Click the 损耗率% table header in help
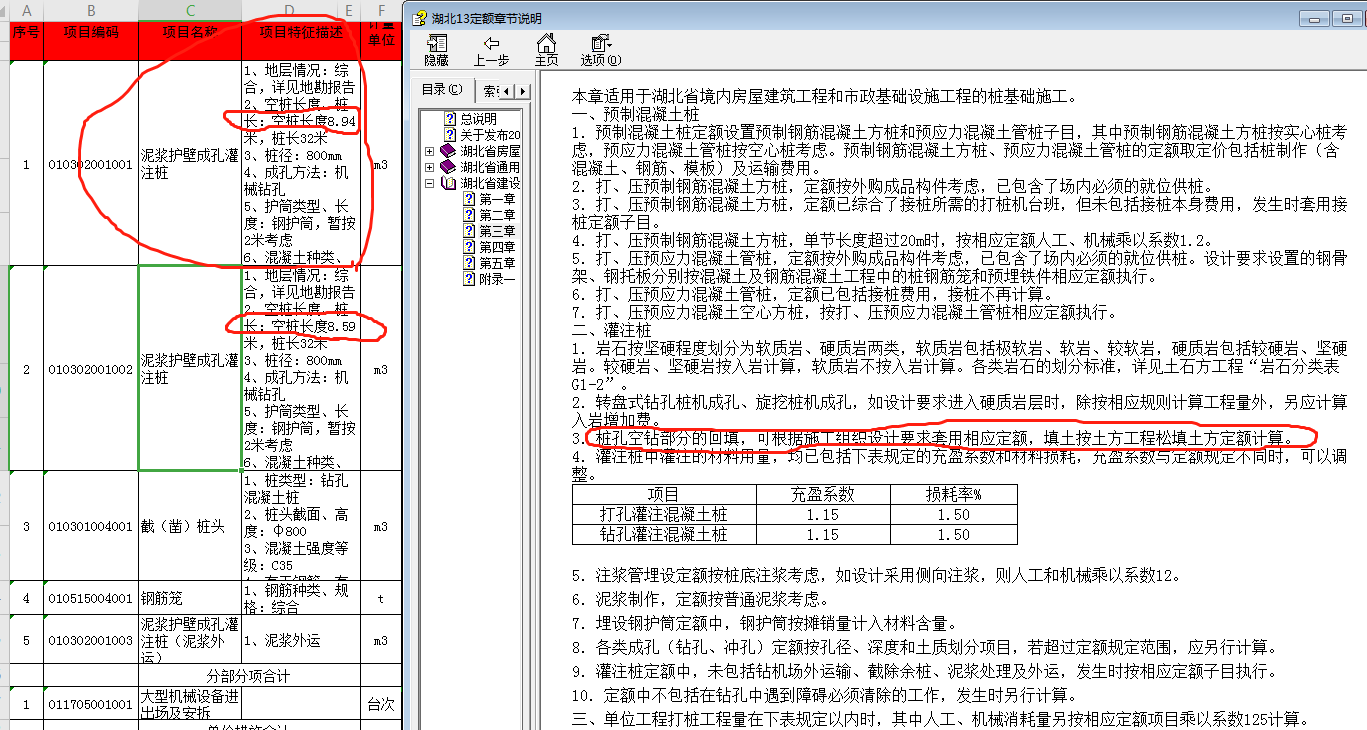The width and height of the screenshot is (1367, 730). [x=953, y=494]
